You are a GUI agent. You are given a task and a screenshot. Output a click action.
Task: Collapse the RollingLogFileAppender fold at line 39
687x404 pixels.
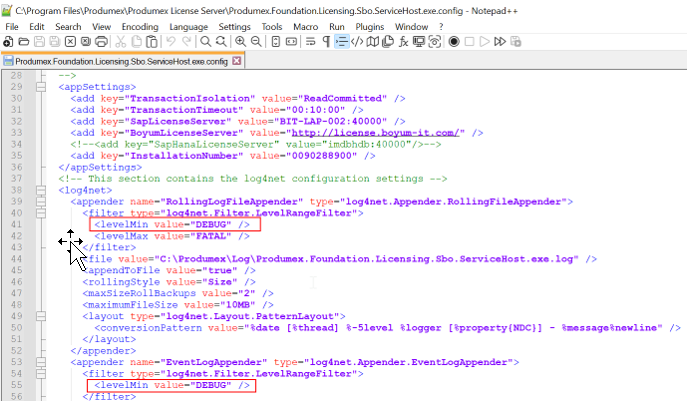click(x=41, y=202)
